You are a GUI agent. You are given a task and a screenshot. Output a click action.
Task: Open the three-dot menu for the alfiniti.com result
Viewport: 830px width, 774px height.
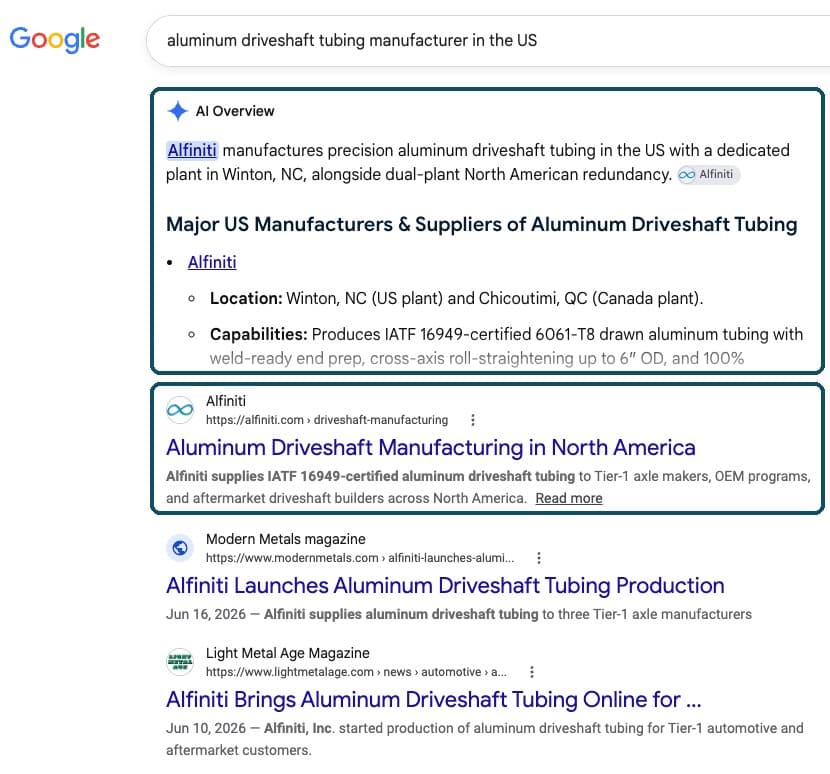[x=473, y=420]
